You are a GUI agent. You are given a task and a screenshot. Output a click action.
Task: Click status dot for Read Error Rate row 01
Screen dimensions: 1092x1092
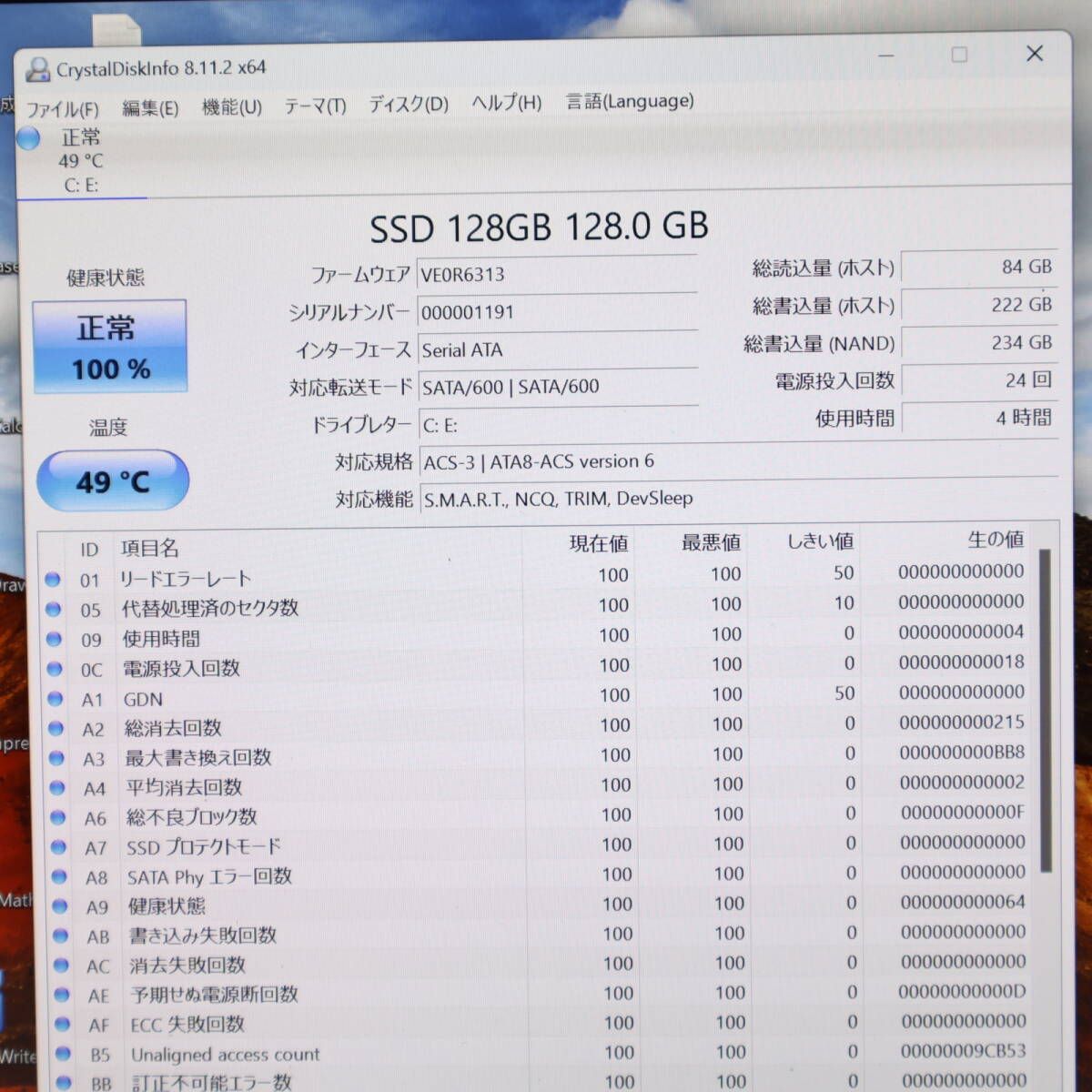(52, 579)
